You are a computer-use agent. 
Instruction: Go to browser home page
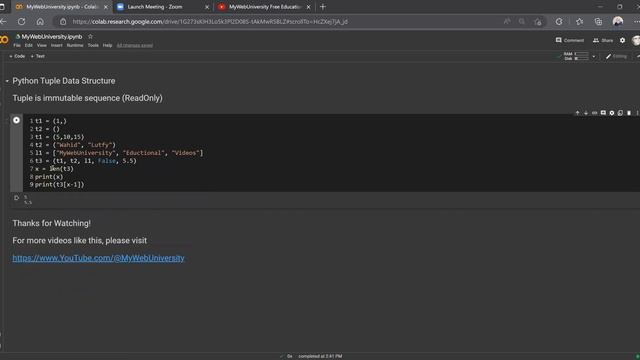point(40,22)
